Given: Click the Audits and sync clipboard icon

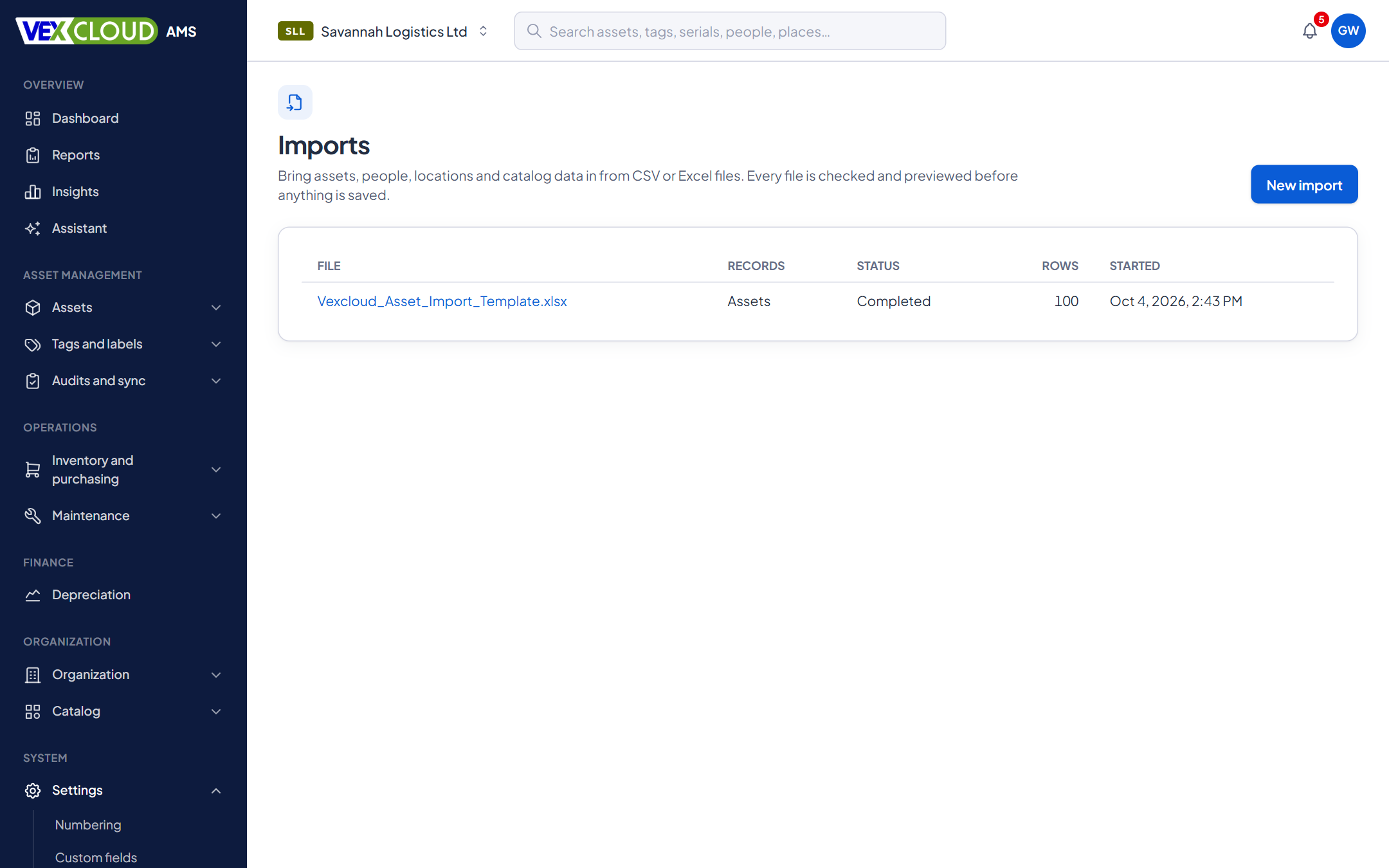Looking at the screenshot, I should click(33, 381).
